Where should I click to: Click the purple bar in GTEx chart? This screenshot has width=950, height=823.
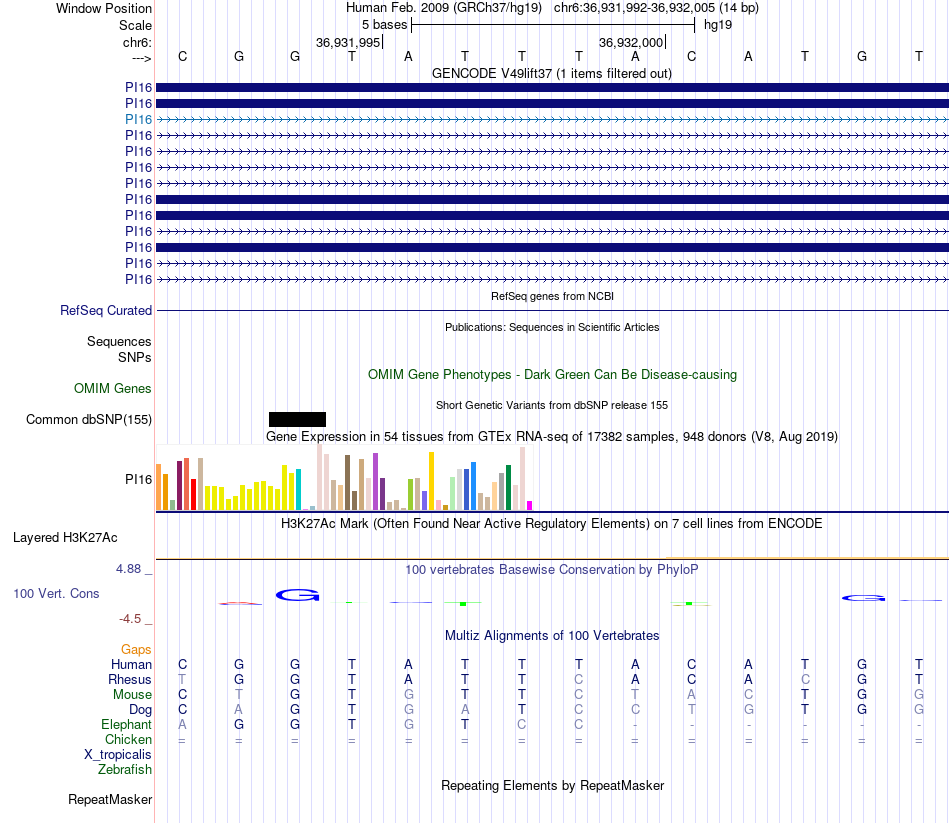pyautogui.click(x=376, y=481)
